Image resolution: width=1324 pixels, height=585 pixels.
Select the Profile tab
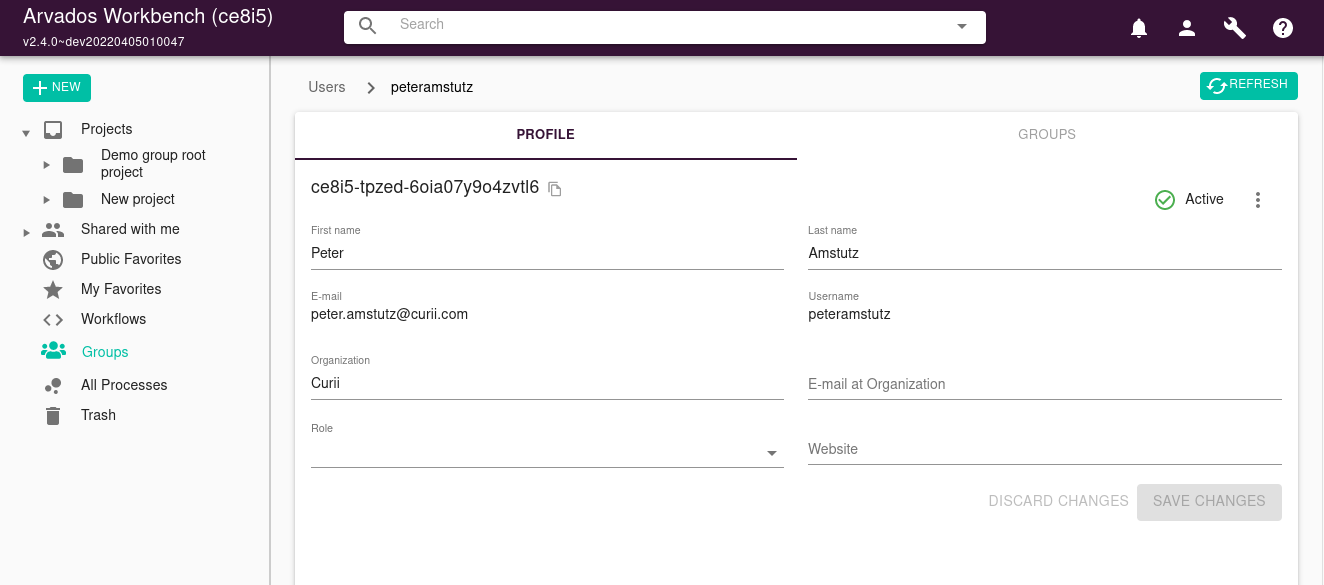(x=545, y=134)
